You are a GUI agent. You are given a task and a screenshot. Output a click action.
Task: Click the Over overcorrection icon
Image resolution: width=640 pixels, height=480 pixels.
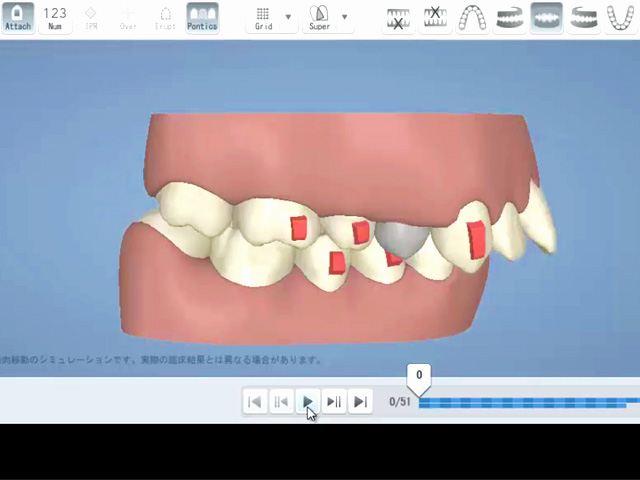point(128,17)
